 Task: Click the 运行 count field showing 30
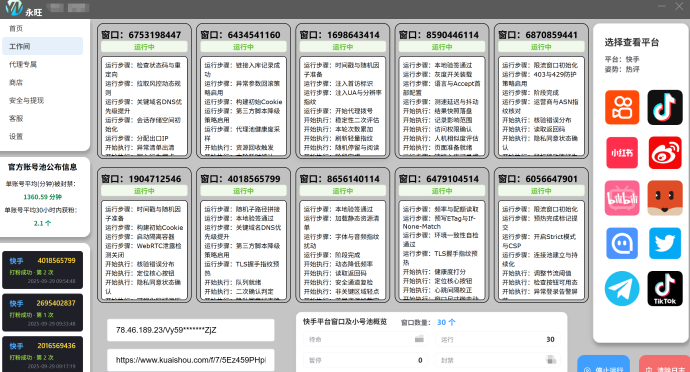(x=498, y=339)
